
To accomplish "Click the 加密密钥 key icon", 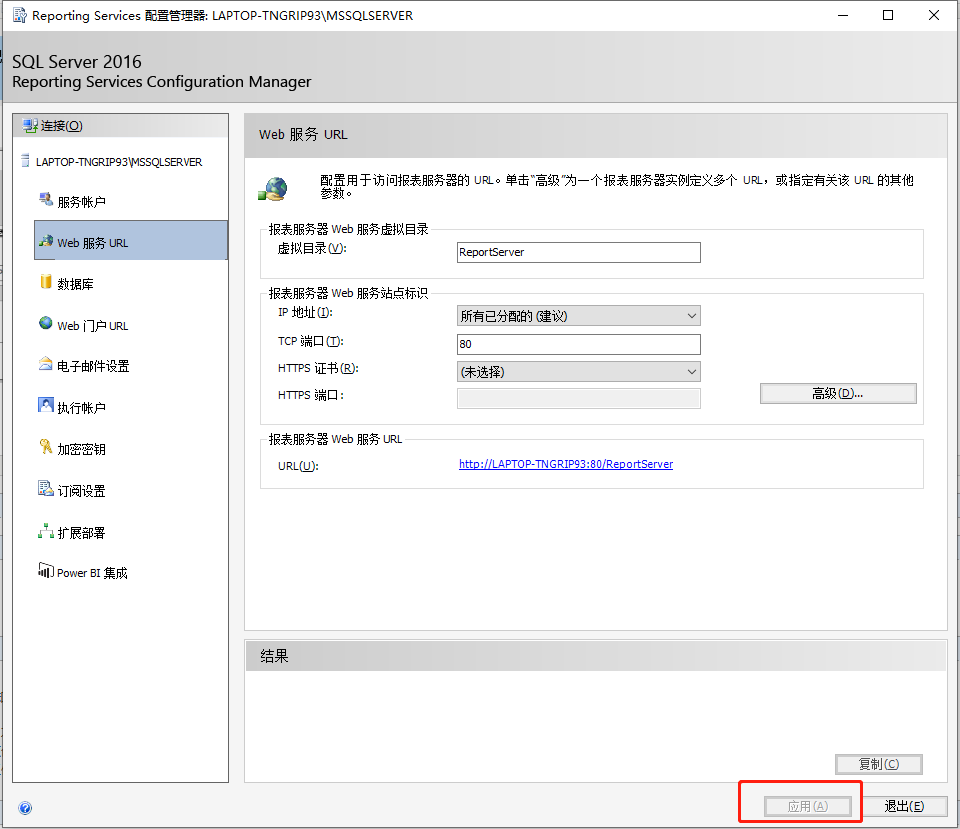I will 45,446.
